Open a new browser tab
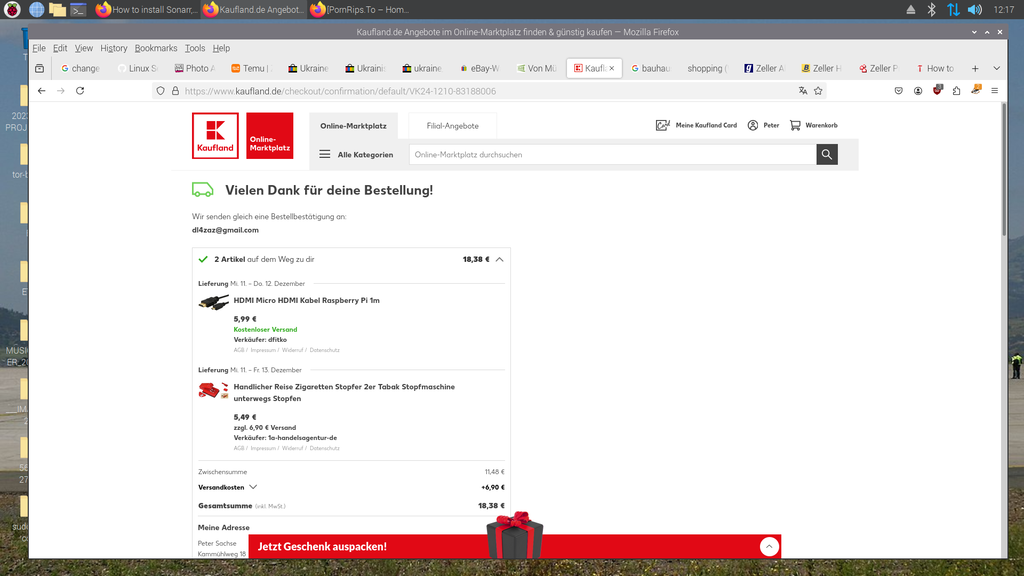The image size is (1024, 576). [x=975, y=68]
